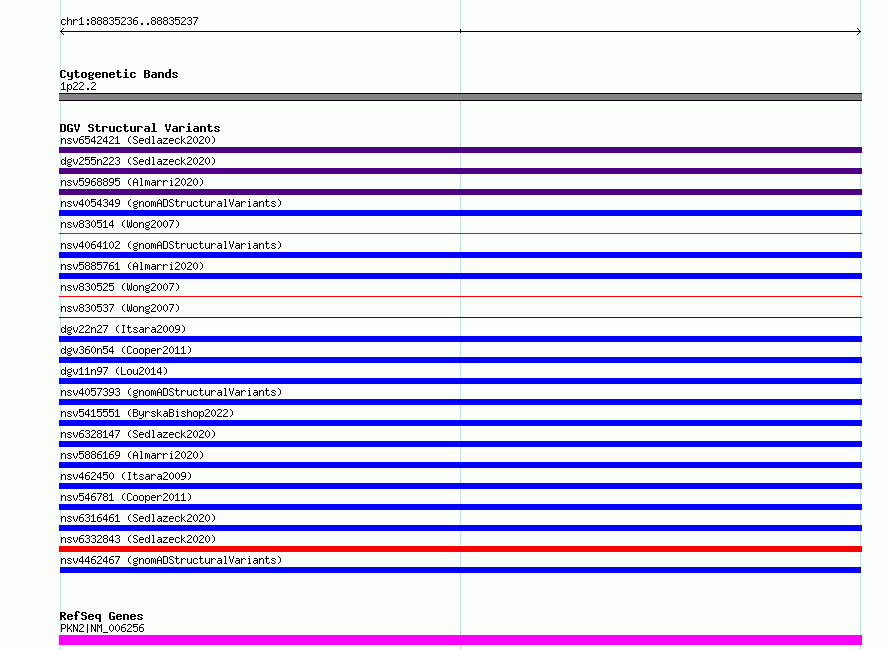Image resolution: width=890 pixels, height=650 pixels.
Task: Click the magenta PKN2 gene bar
Action: (460, 640)
